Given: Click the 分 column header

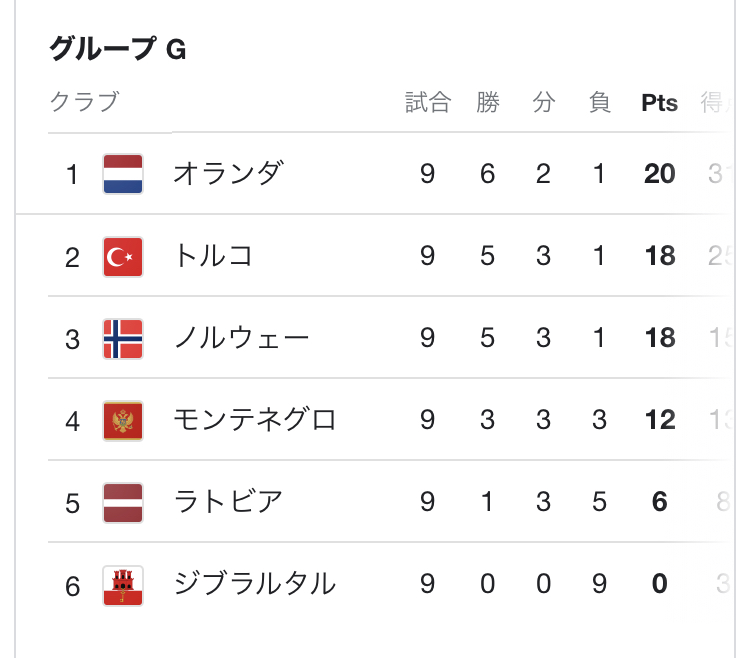Looking at the screenshot, I should pos(543,102).
